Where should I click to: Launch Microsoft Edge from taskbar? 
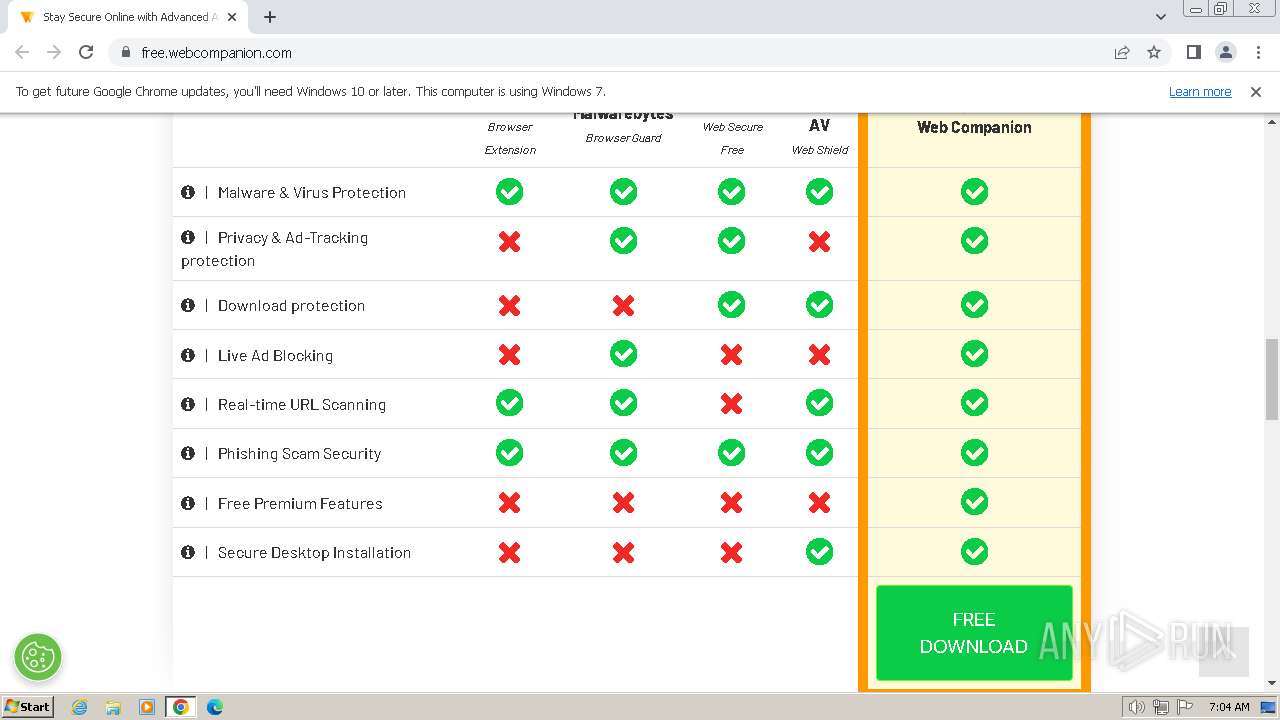click(x=214, y=707)
